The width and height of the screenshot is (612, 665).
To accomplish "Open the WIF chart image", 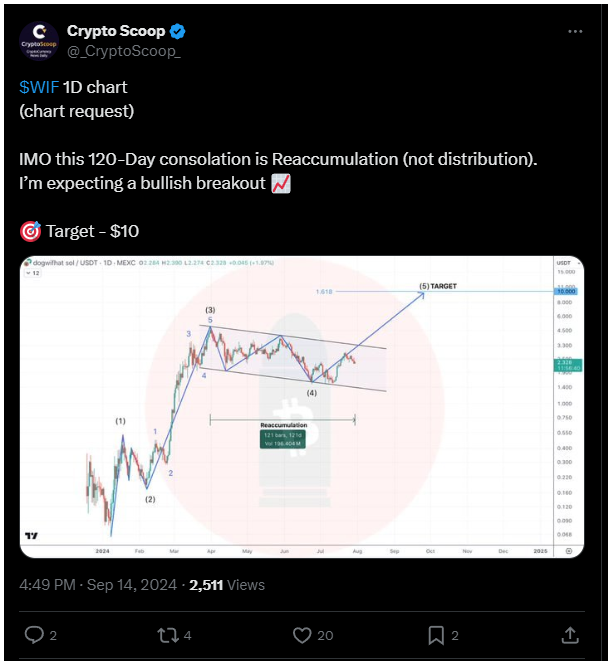I will point(302,406).
